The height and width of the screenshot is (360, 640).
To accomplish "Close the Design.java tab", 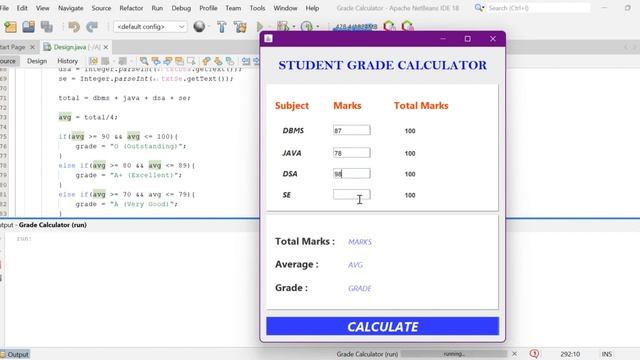I will [x=106, y=47].
